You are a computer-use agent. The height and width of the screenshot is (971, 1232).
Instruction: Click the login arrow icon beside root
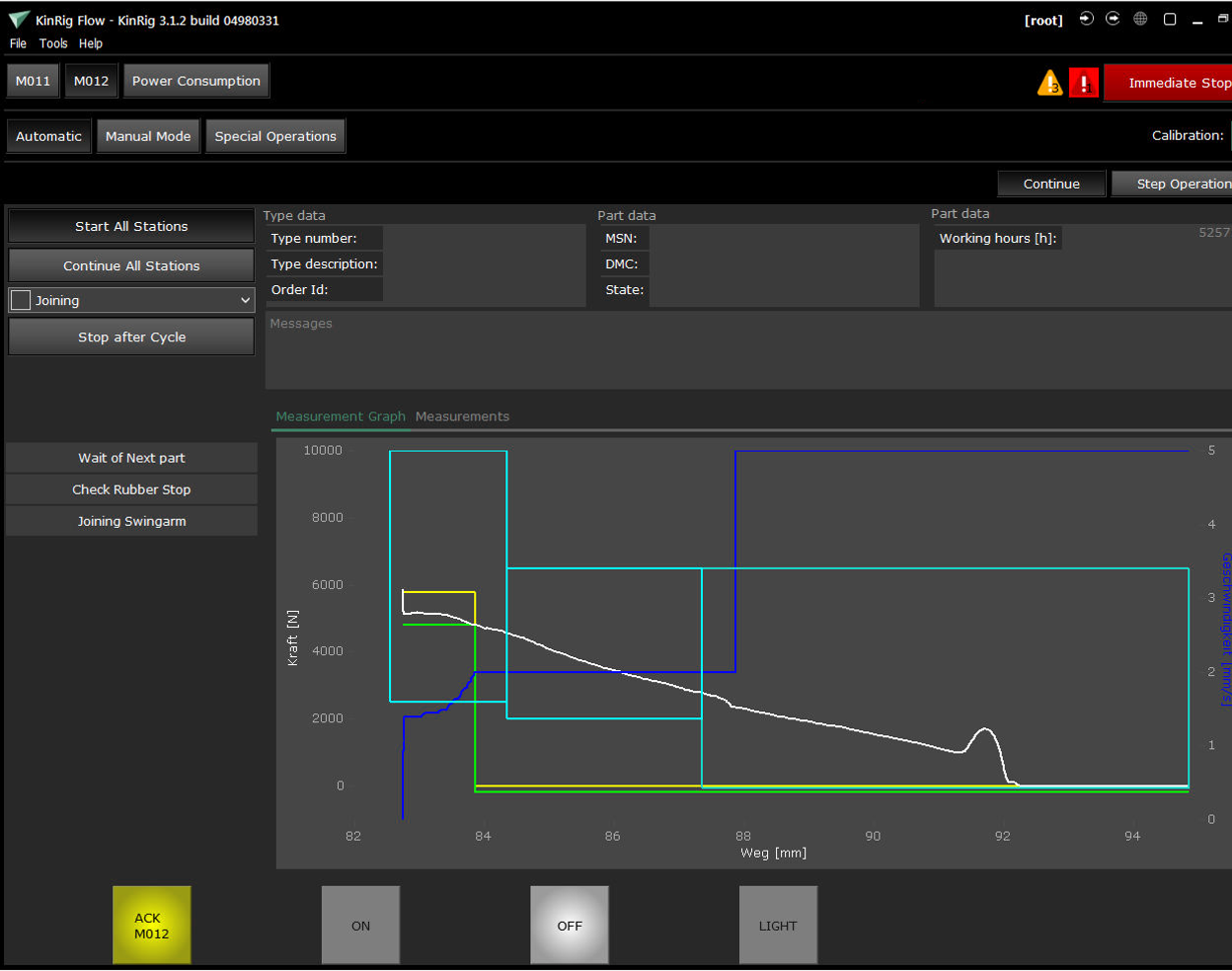pyautogui.click(x=1087, y=19)
